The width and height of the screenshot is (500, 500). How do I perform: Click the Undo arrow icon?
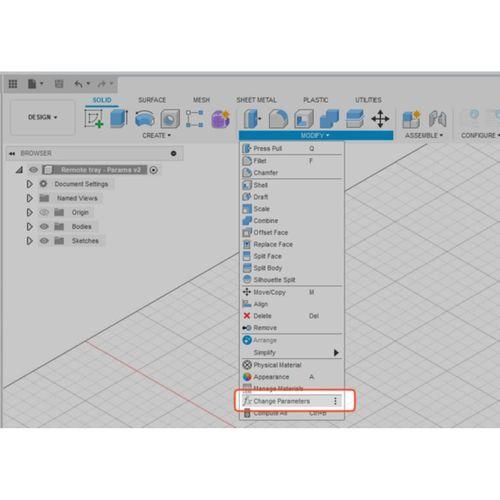(78, 84)
